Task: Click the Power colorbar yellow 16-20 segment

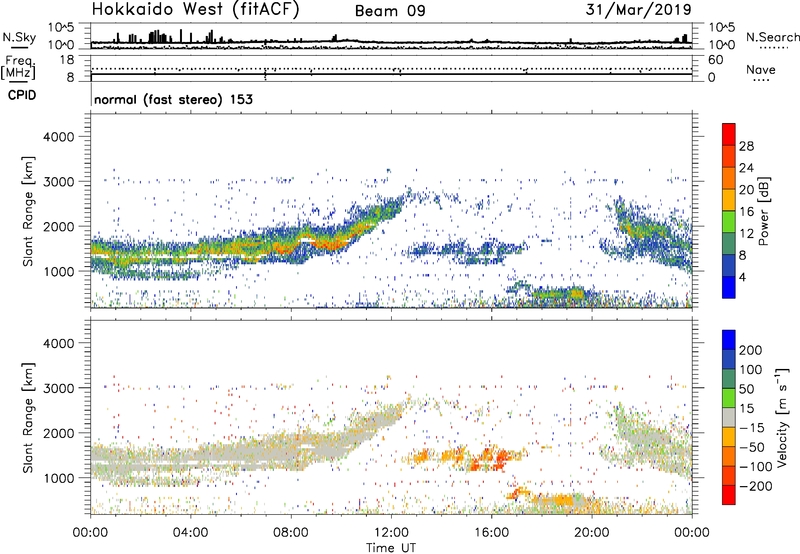Action: pyautogui.click(x=729, y=199)
